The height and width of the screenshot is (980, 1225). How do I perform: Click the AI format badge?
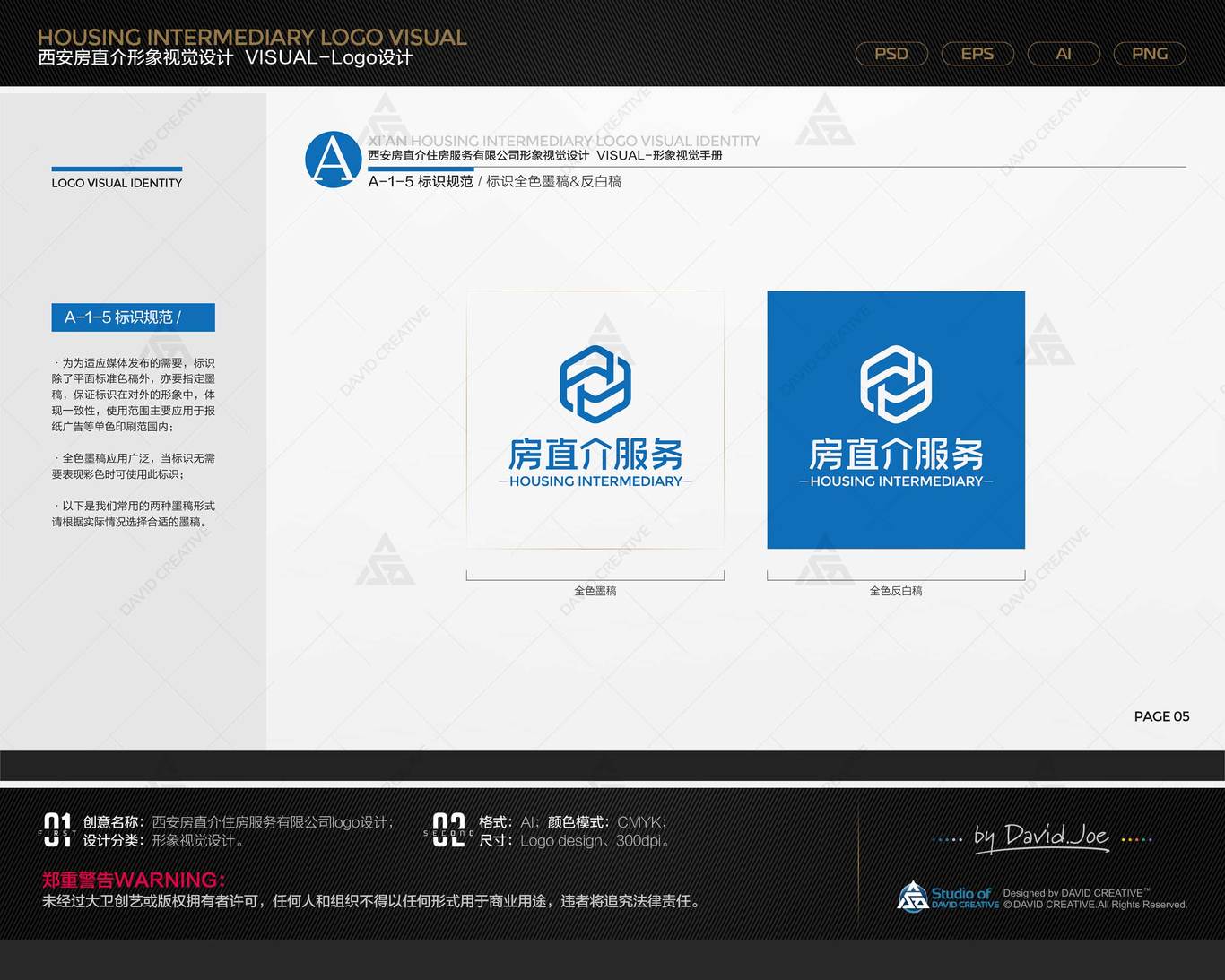[x=1064, y=54]
